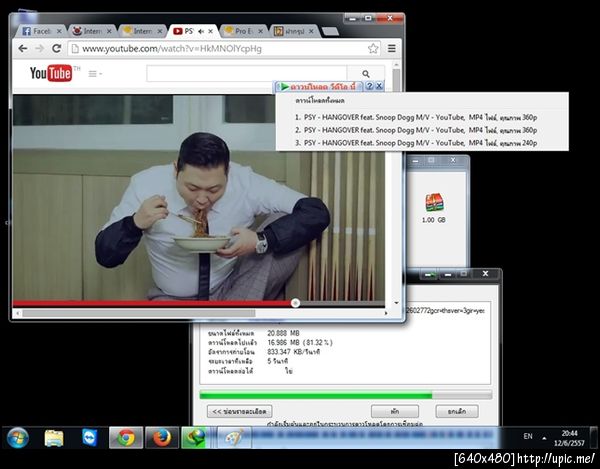600x469 pixels.
Task: Open the IDM panel help question mark
Action: point(369,86)
